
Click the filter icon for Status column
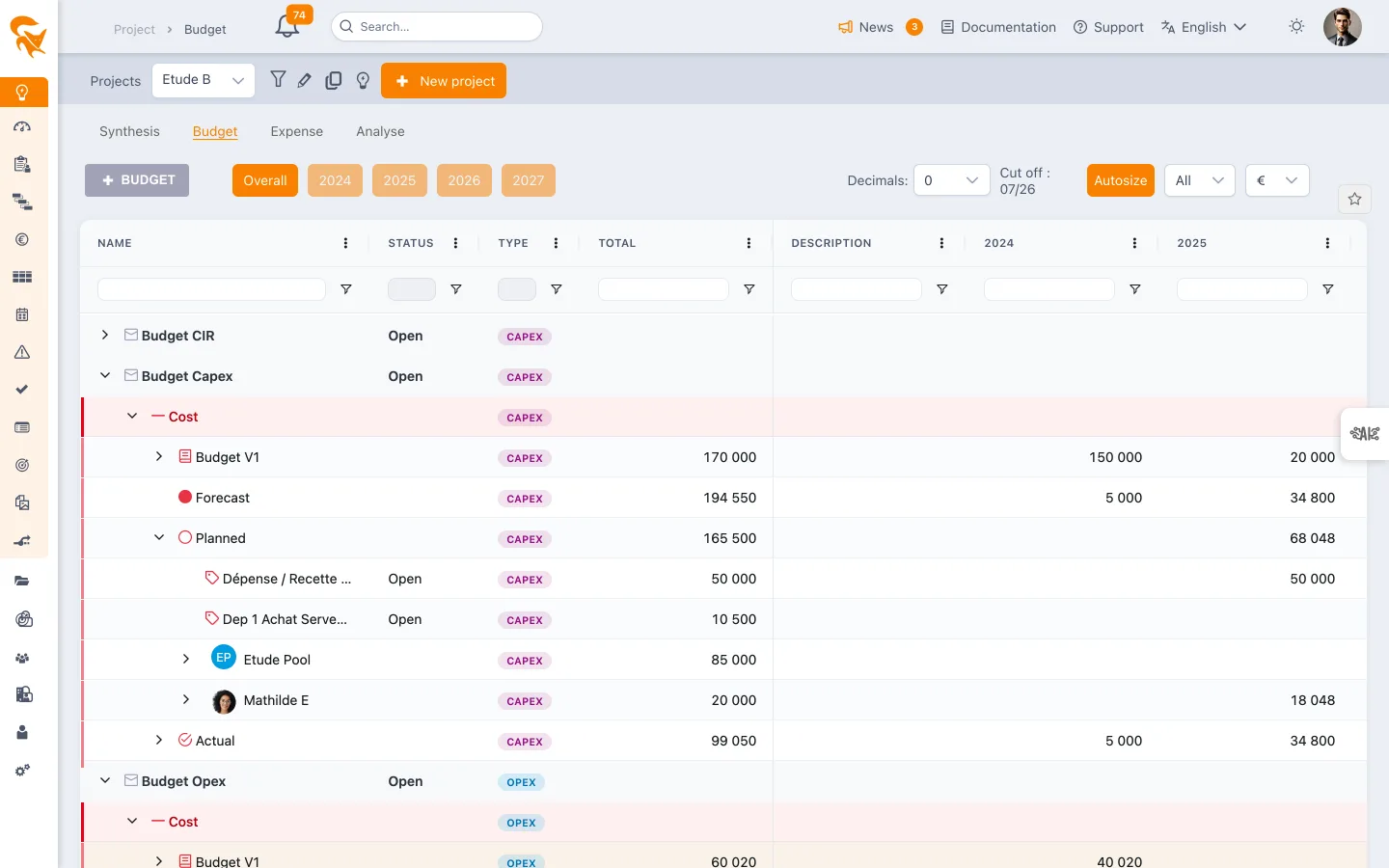tap(456, 289)
